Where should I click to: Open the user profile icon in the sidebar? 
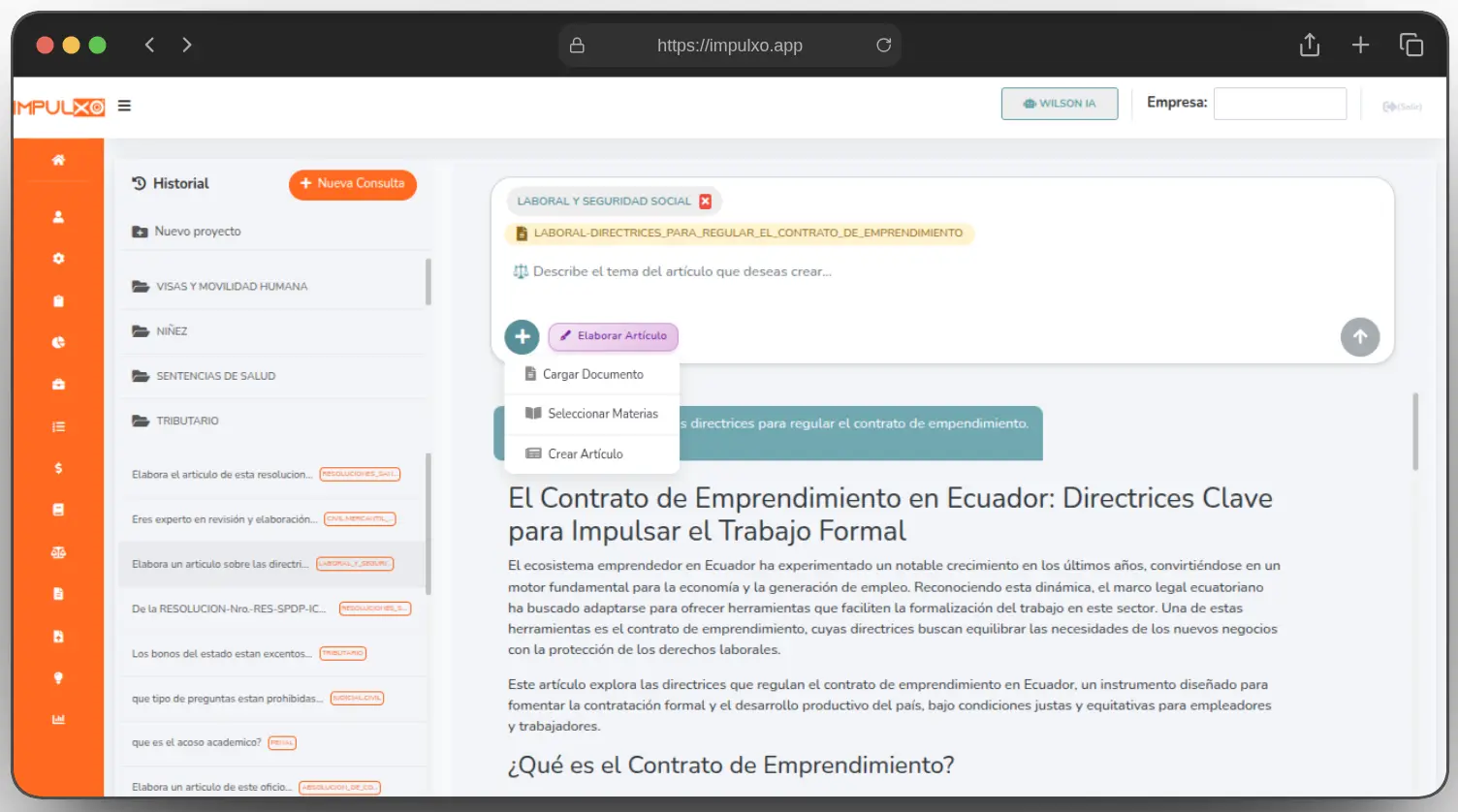tap(58, 217)
